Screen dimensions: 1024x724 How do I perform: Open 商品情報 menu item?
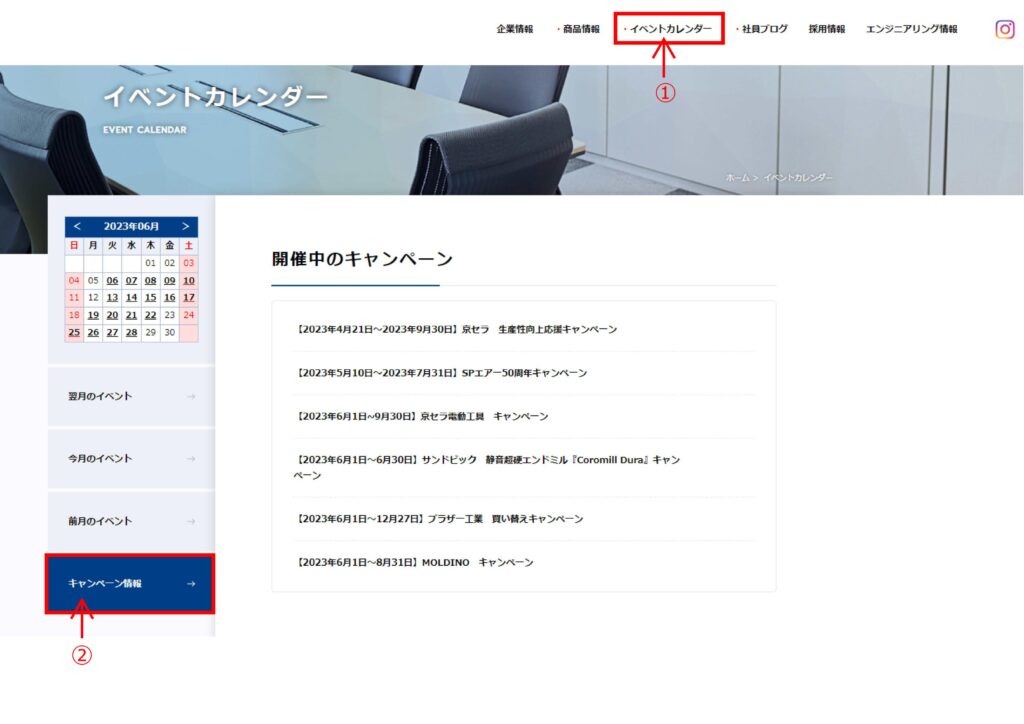coord(581,29)
